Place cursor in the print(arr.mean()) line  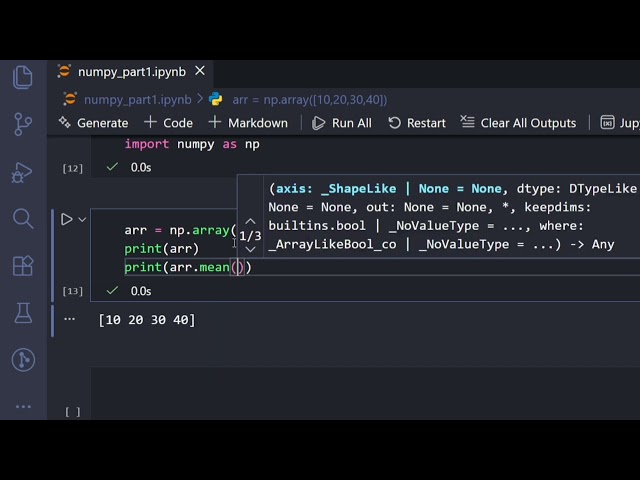pyautogui.click(x=188, y=267)
